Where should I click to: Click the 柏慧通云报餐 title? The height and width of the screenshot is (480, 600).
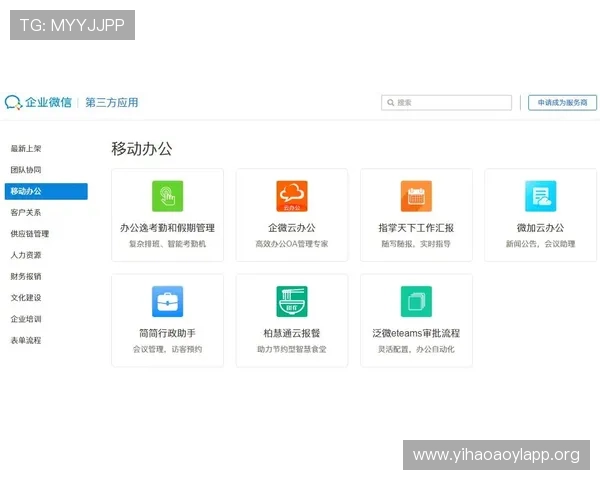point(292,333)
